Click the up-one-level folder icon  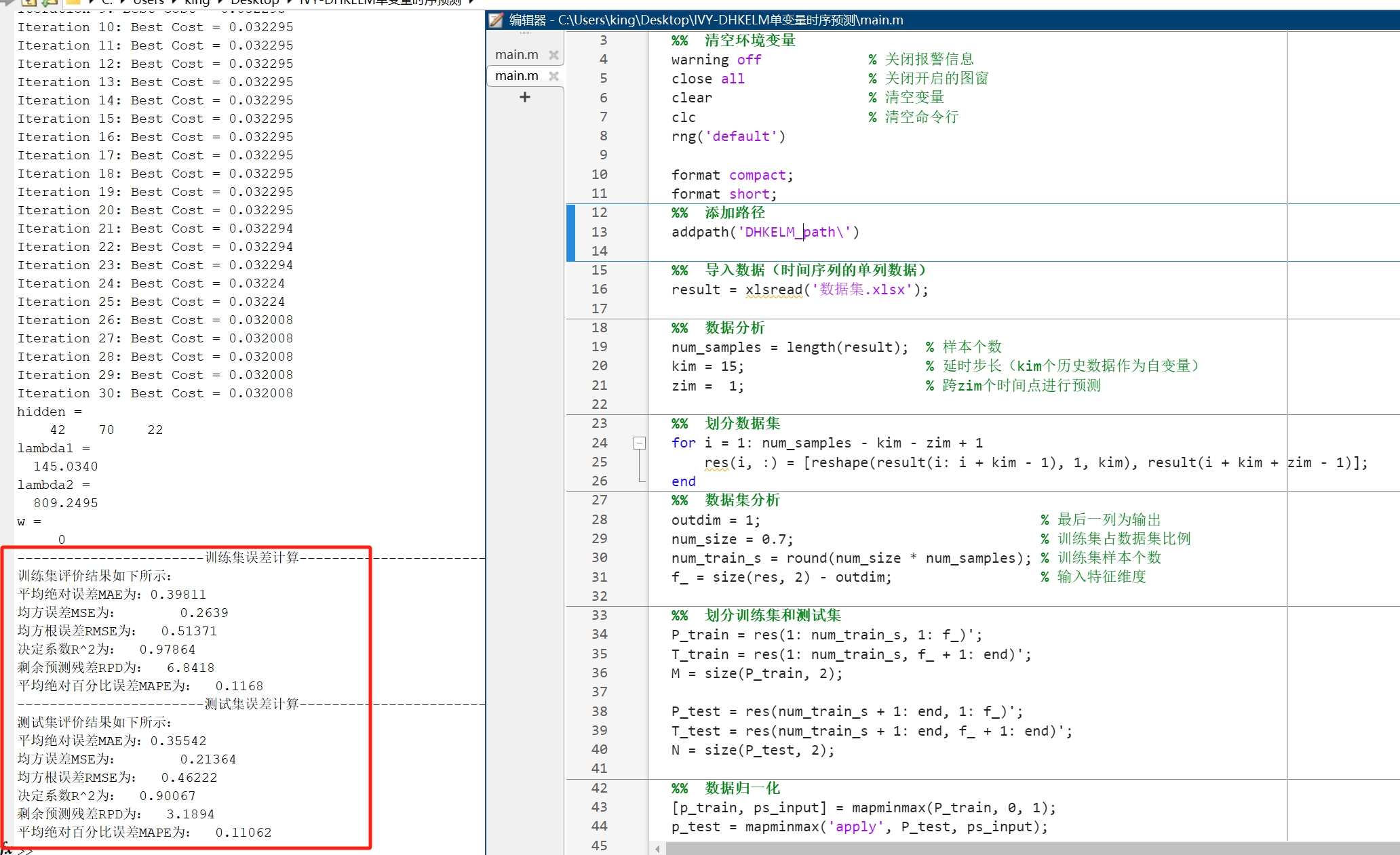[x=29, y=3]
